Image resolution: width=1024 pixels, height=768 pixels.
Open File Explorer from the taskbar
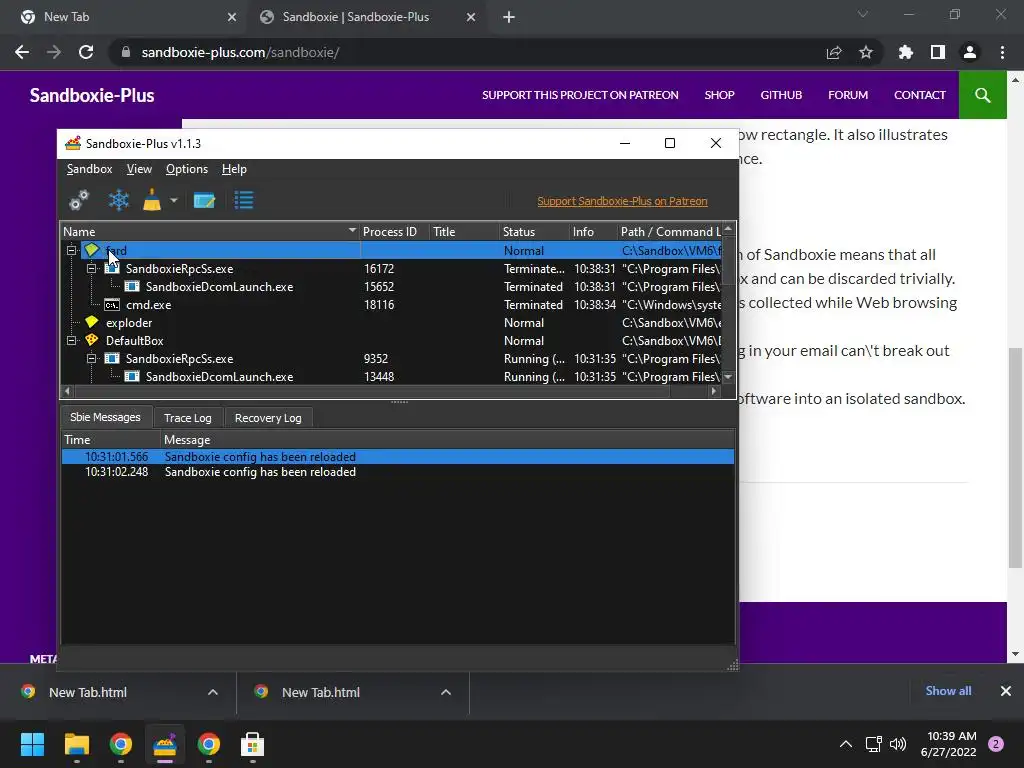pyautogui.click(x=76, y=744)
